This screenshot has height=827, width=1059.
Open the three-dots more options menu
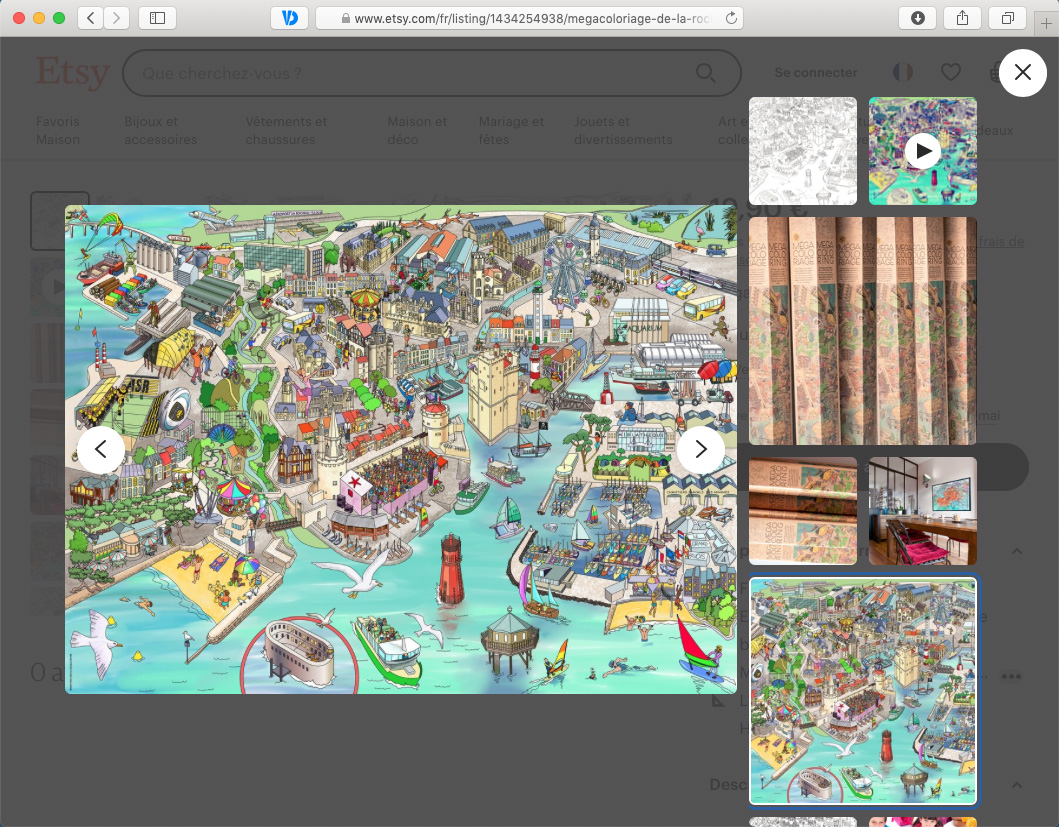[x=1011, y=676]
